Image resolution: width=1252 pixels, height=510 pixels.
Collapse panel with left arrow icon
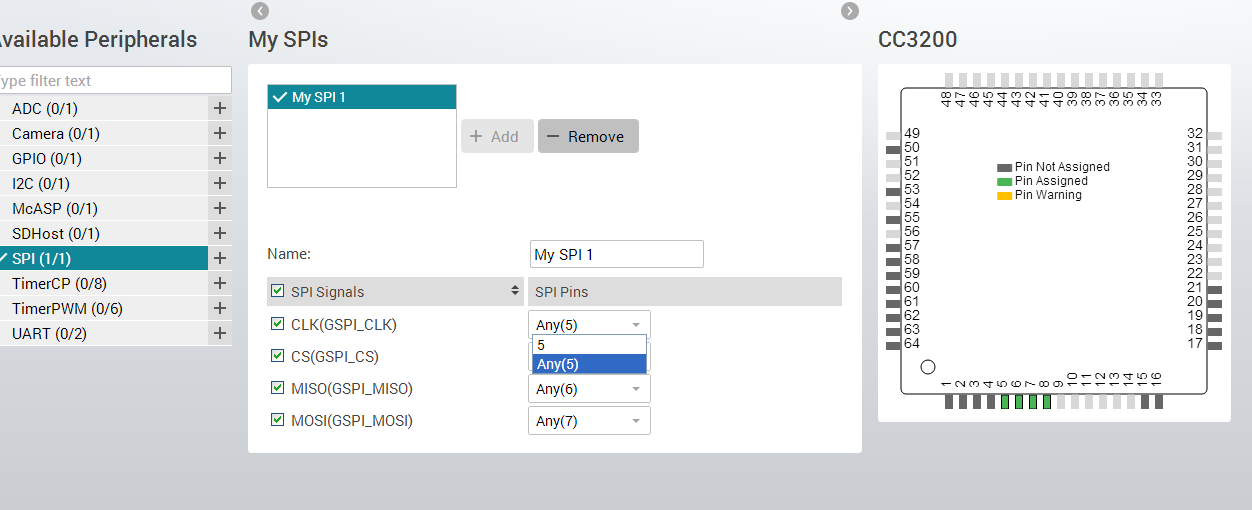pyautogui.click(x=260, y=11)
